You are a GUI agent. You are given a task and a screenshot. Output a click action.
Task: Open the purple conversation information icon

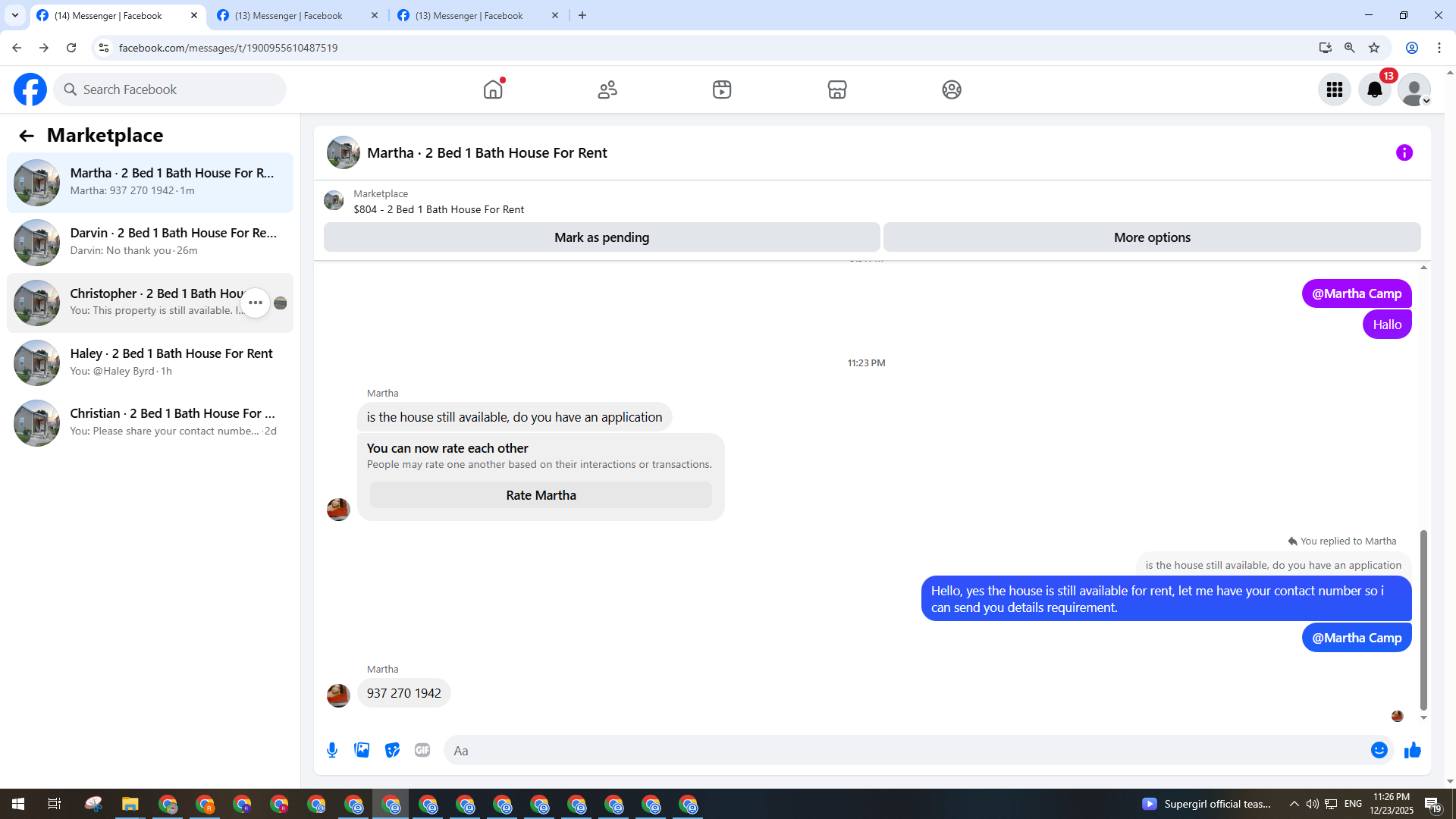tap(1404, 152)
